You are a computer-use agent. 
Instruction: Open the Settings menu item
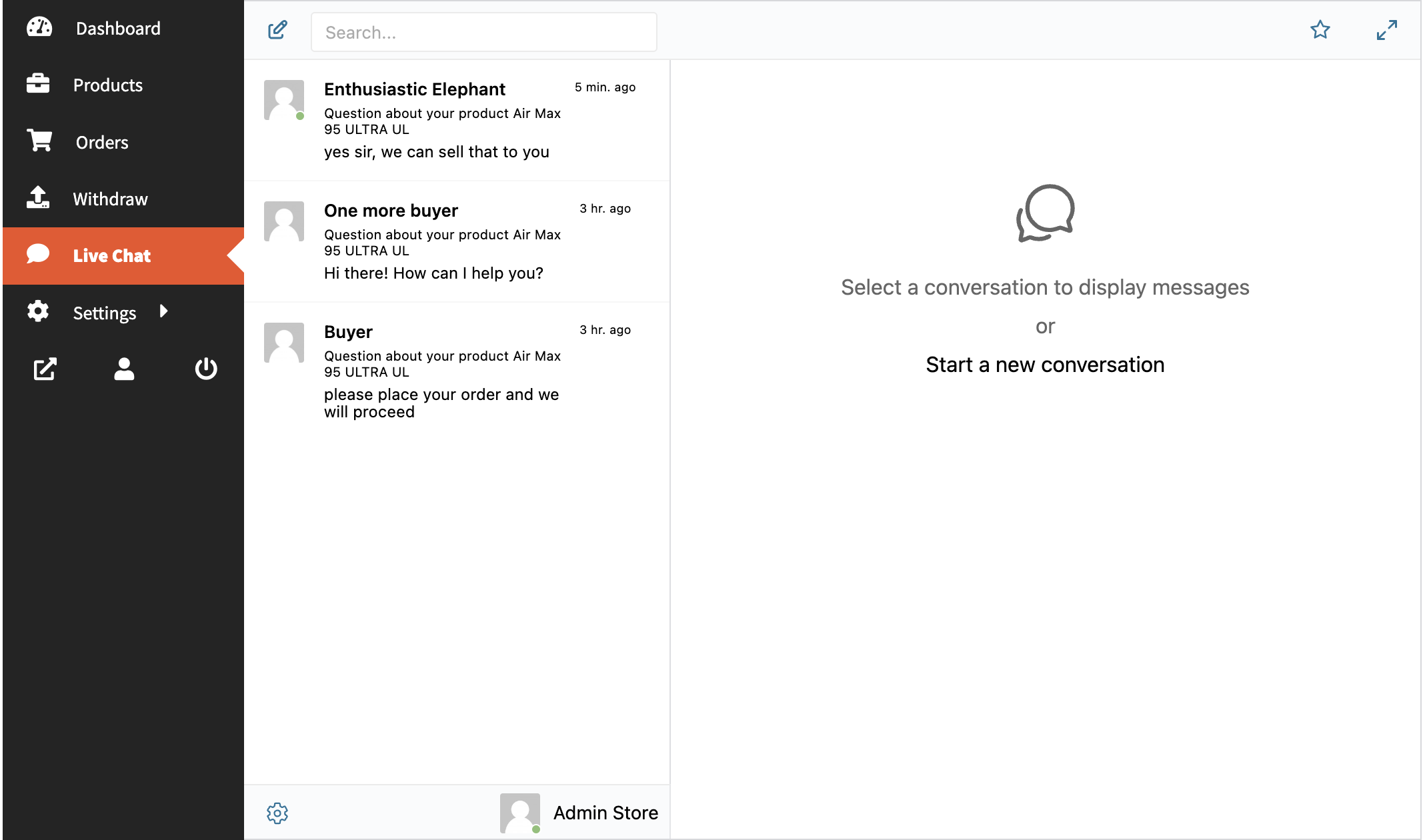point(123,313)
